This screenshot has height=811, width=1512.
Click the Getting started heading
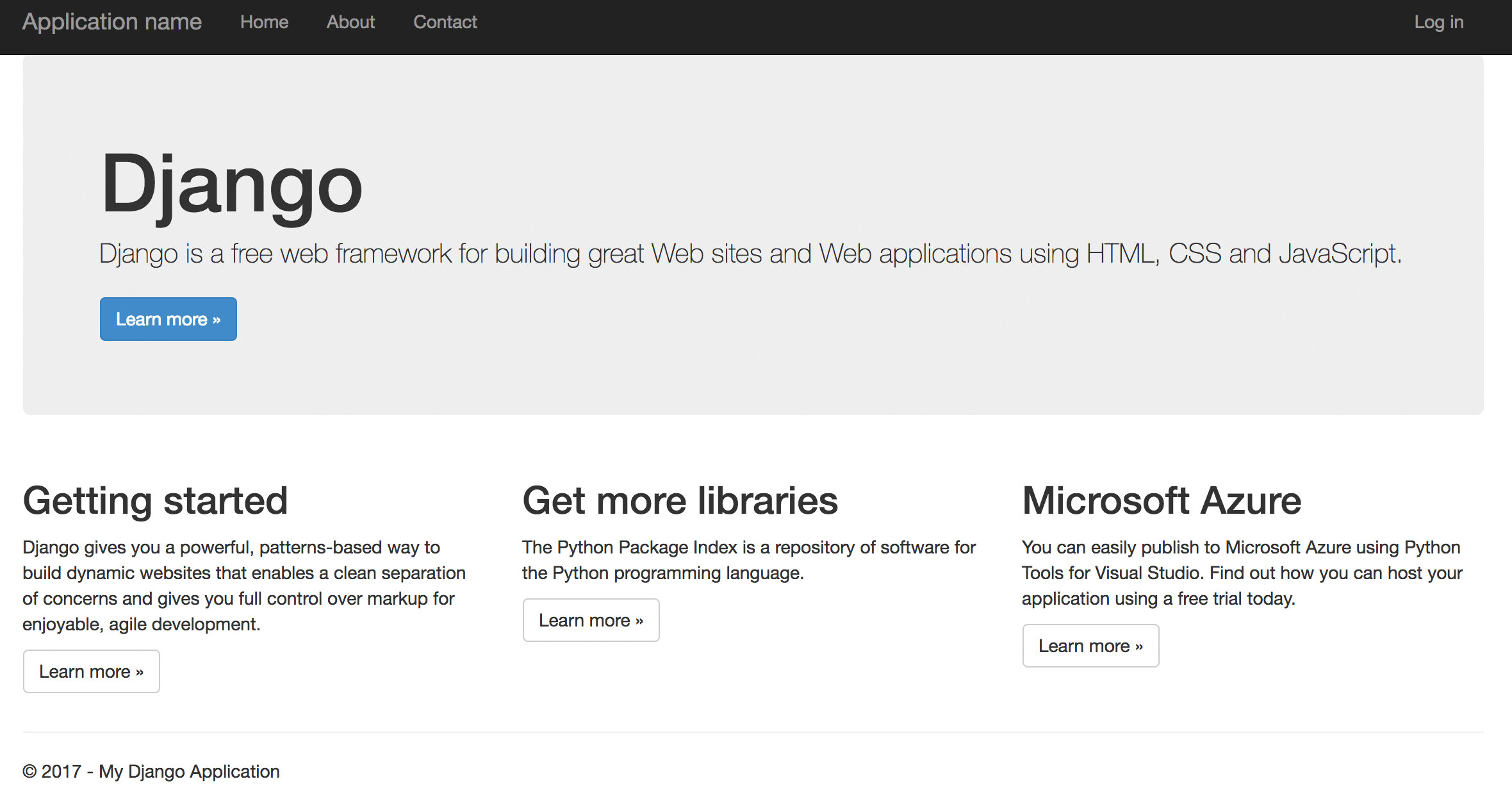pos(155,500)
